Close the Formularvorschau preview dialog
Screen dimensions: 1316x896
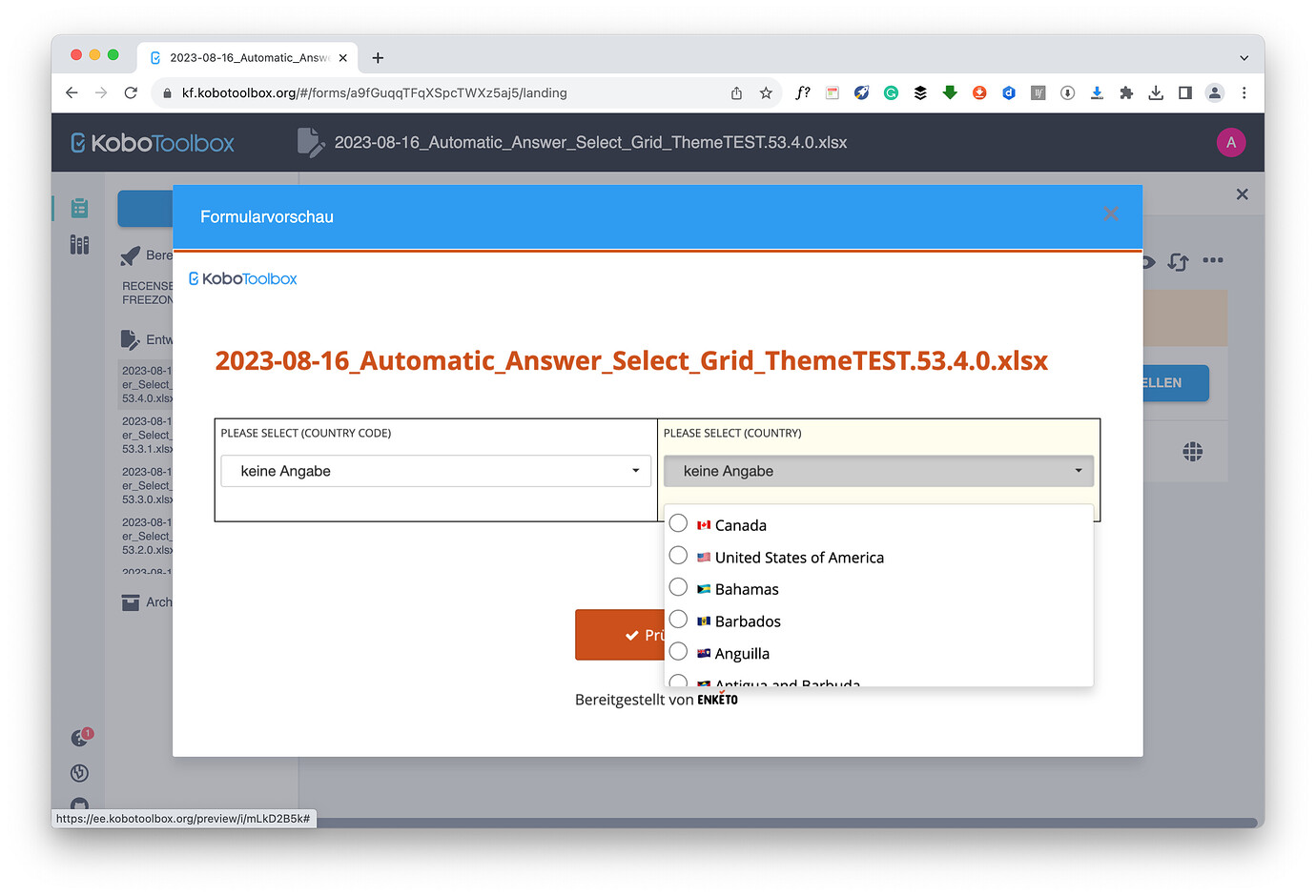(x=1110, y=214)
